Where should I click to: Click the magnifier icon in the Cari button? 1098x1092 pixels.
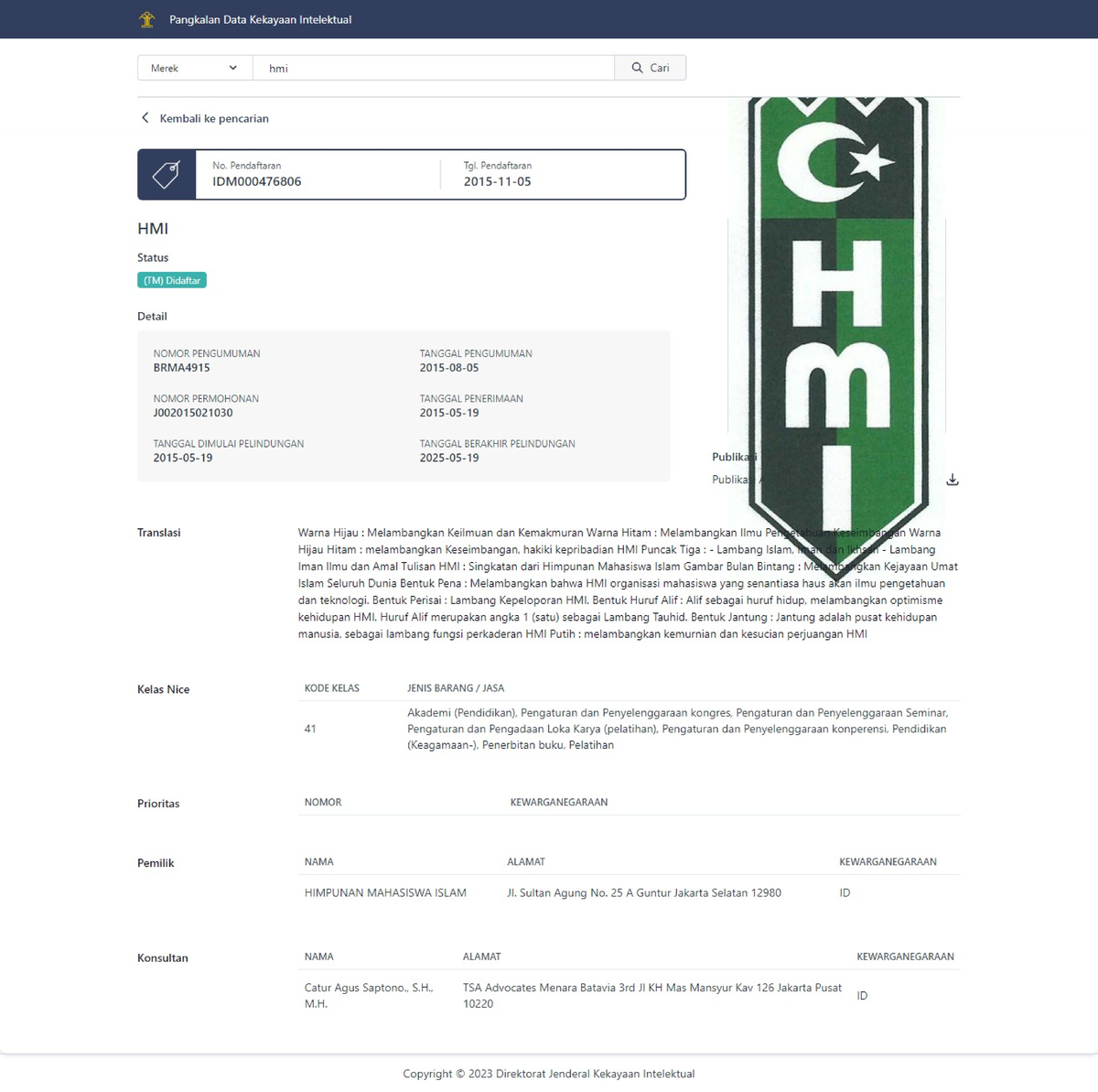click(x=637, y=68)
